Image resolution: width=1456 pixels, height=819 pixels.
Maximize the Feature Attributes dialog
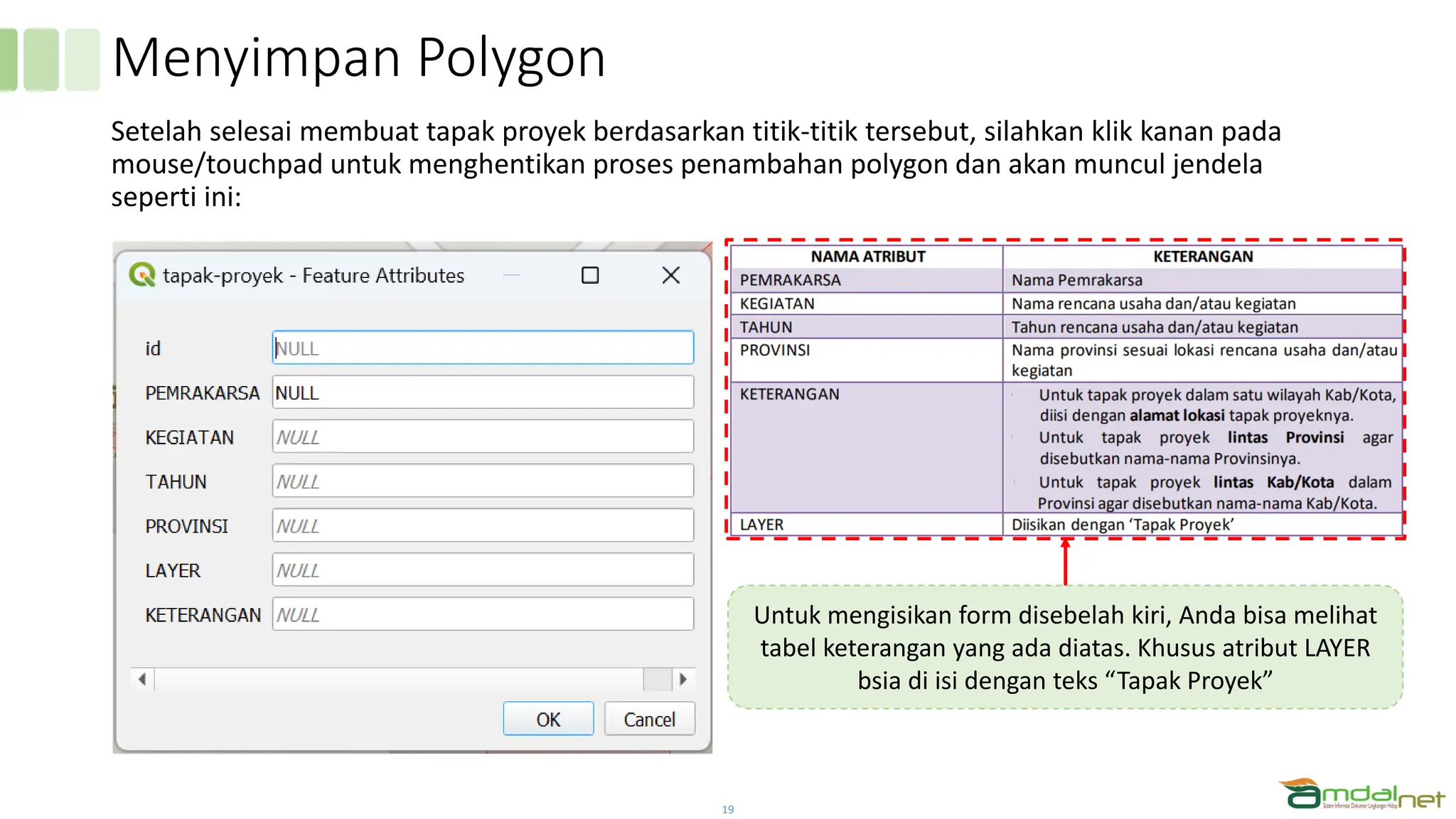pyautogui.click(x=590, y=275)
